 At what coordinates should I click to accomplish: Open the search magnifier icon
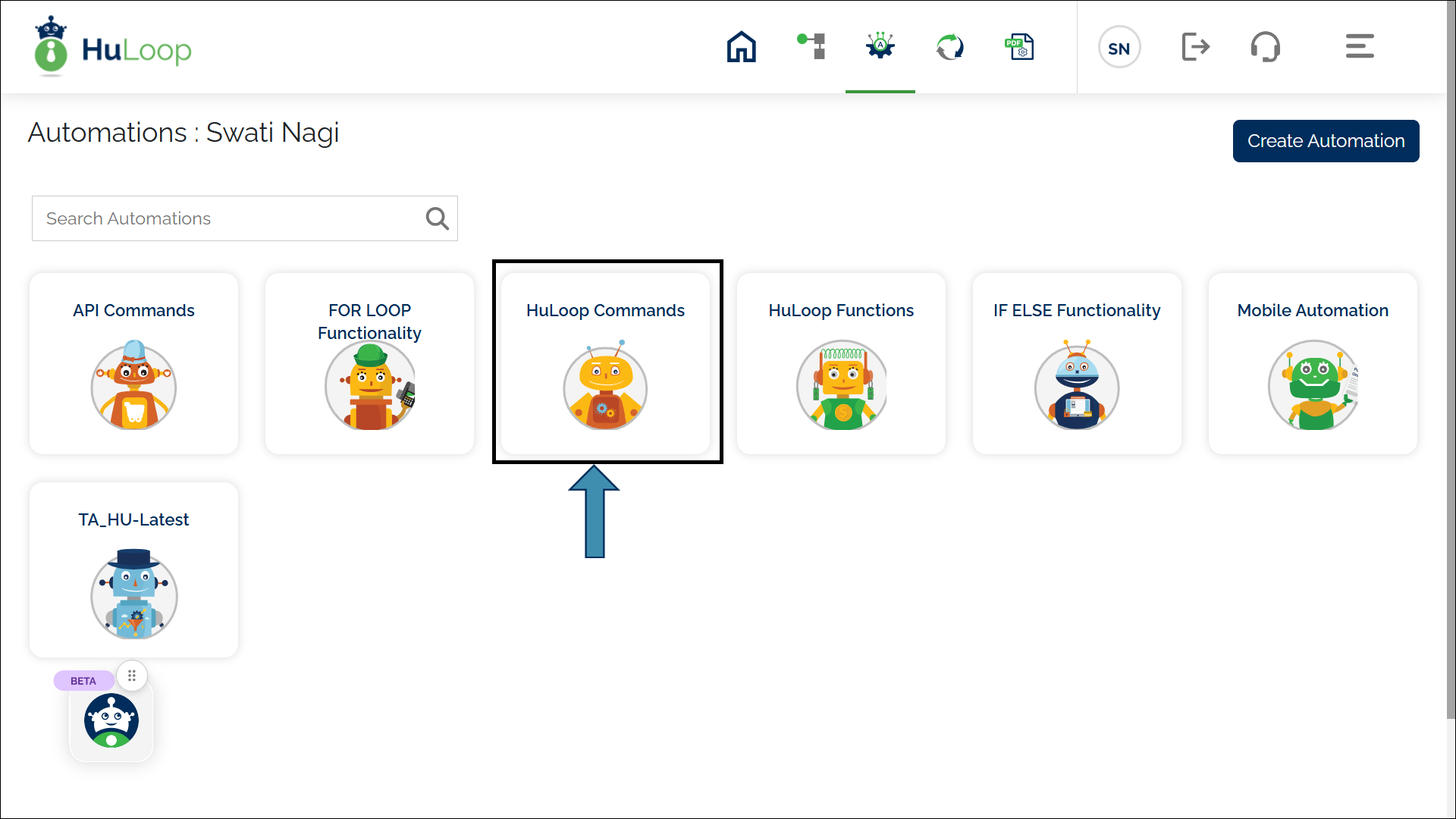(x=437, y=218)
